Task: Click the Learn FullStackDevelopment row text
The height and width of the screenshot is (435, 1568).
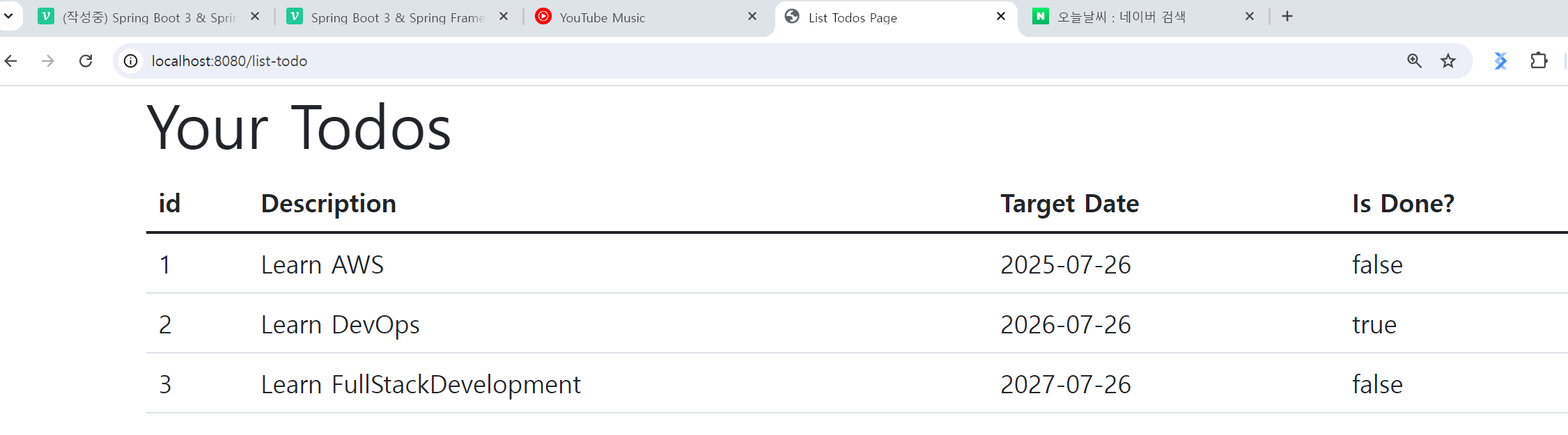Action: (x=421, y=385)
